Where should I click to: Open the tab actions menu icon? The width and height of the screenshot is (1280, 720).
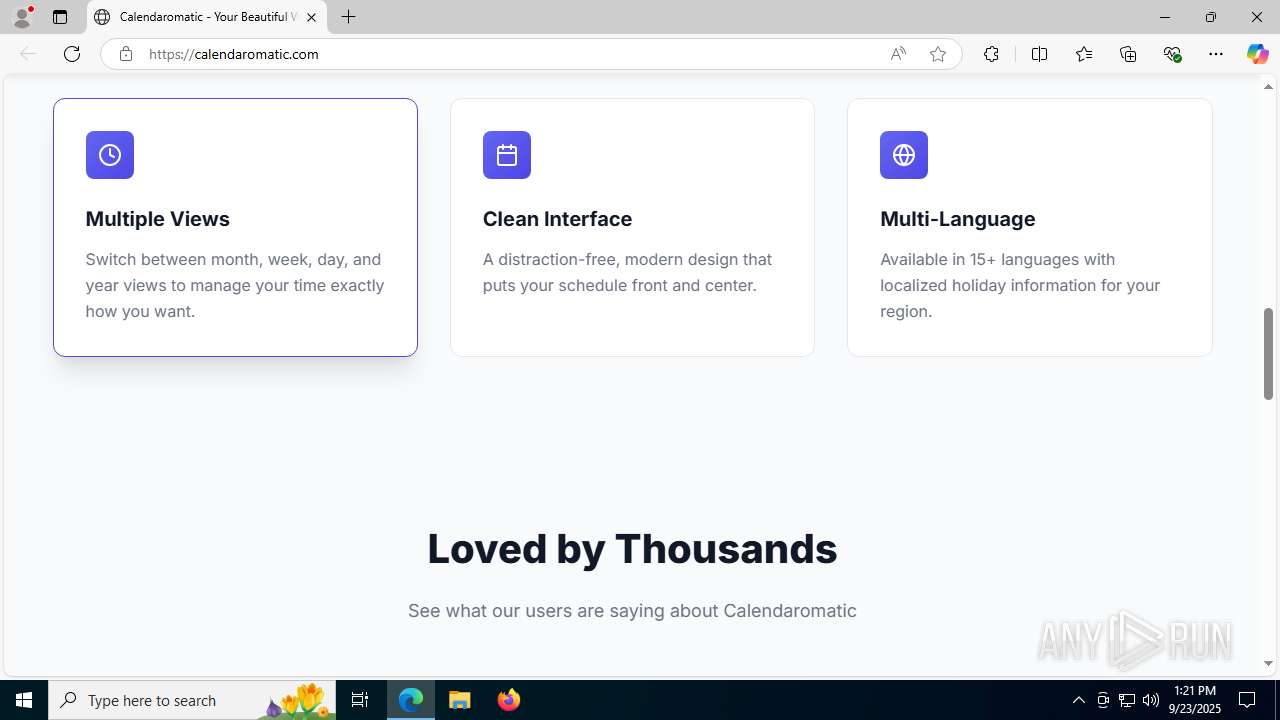click(x=60, y=17)
